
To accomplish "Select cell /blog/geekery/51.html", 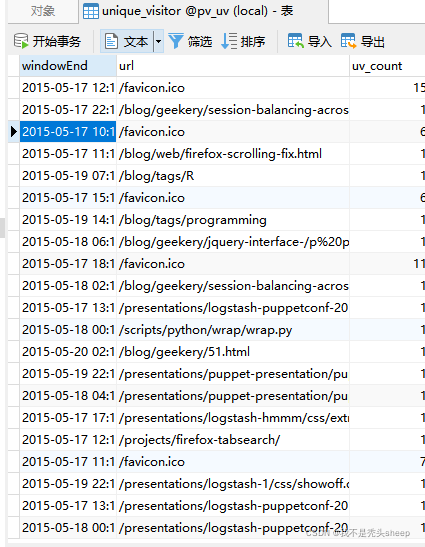I will coord(233,351).
